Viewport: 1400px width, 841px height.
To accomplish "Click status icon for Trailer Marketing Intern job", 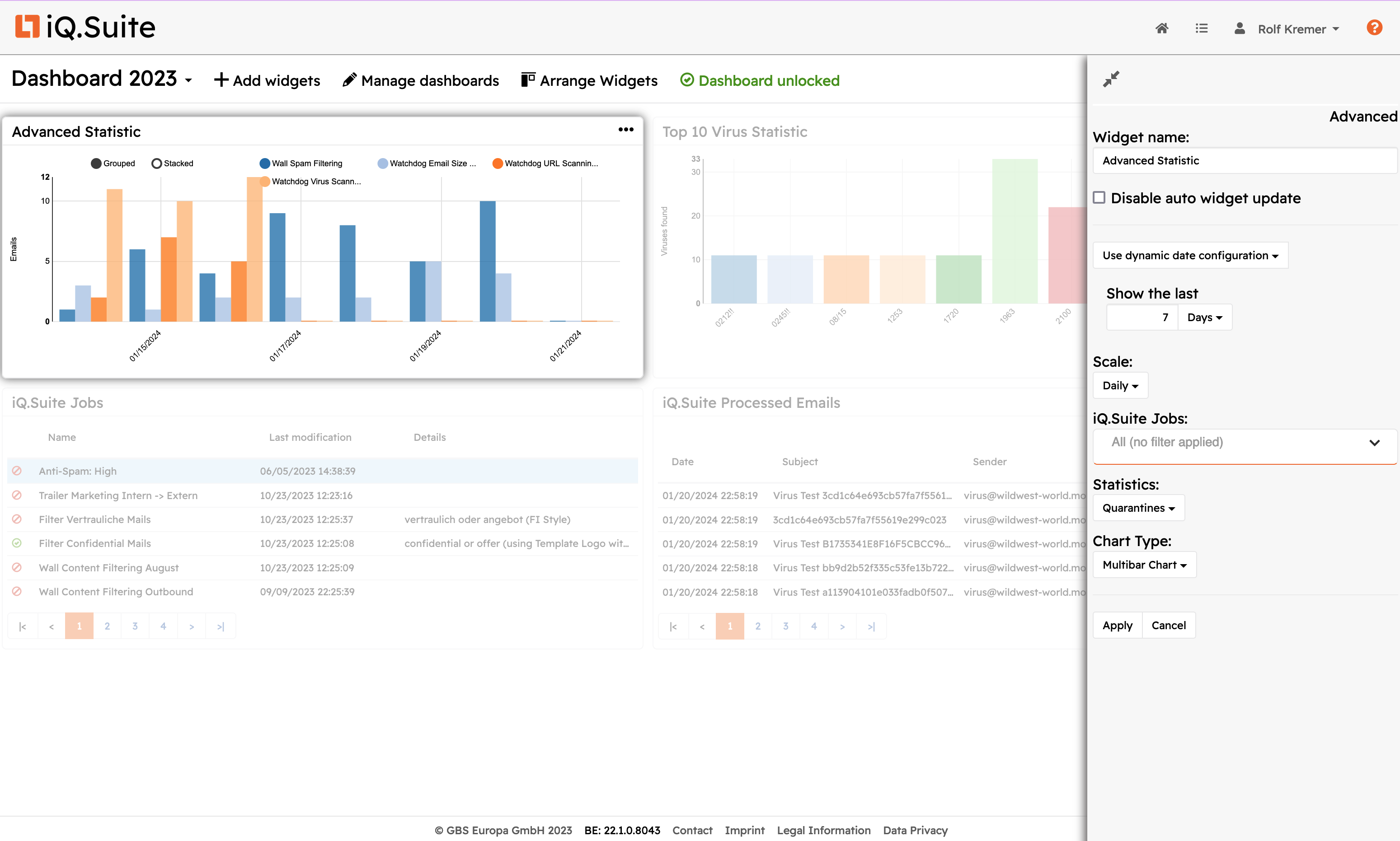I will [x=17, y=495].
